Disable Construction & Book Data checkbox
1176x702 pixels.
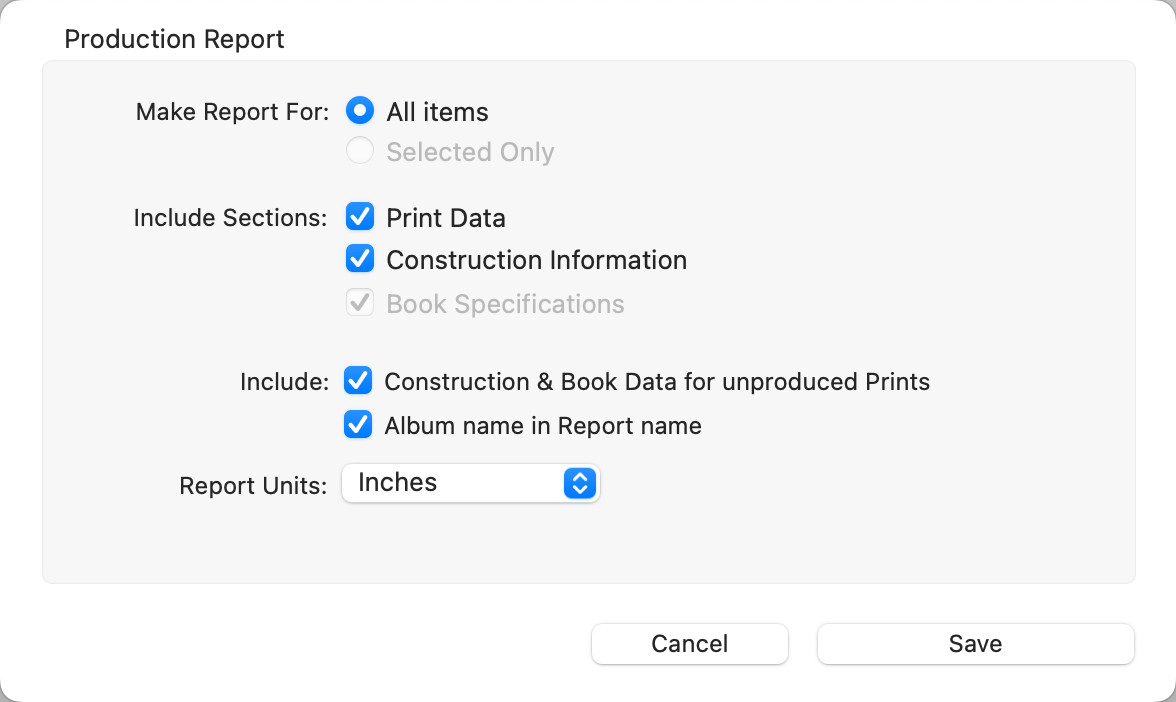point(358,381)
